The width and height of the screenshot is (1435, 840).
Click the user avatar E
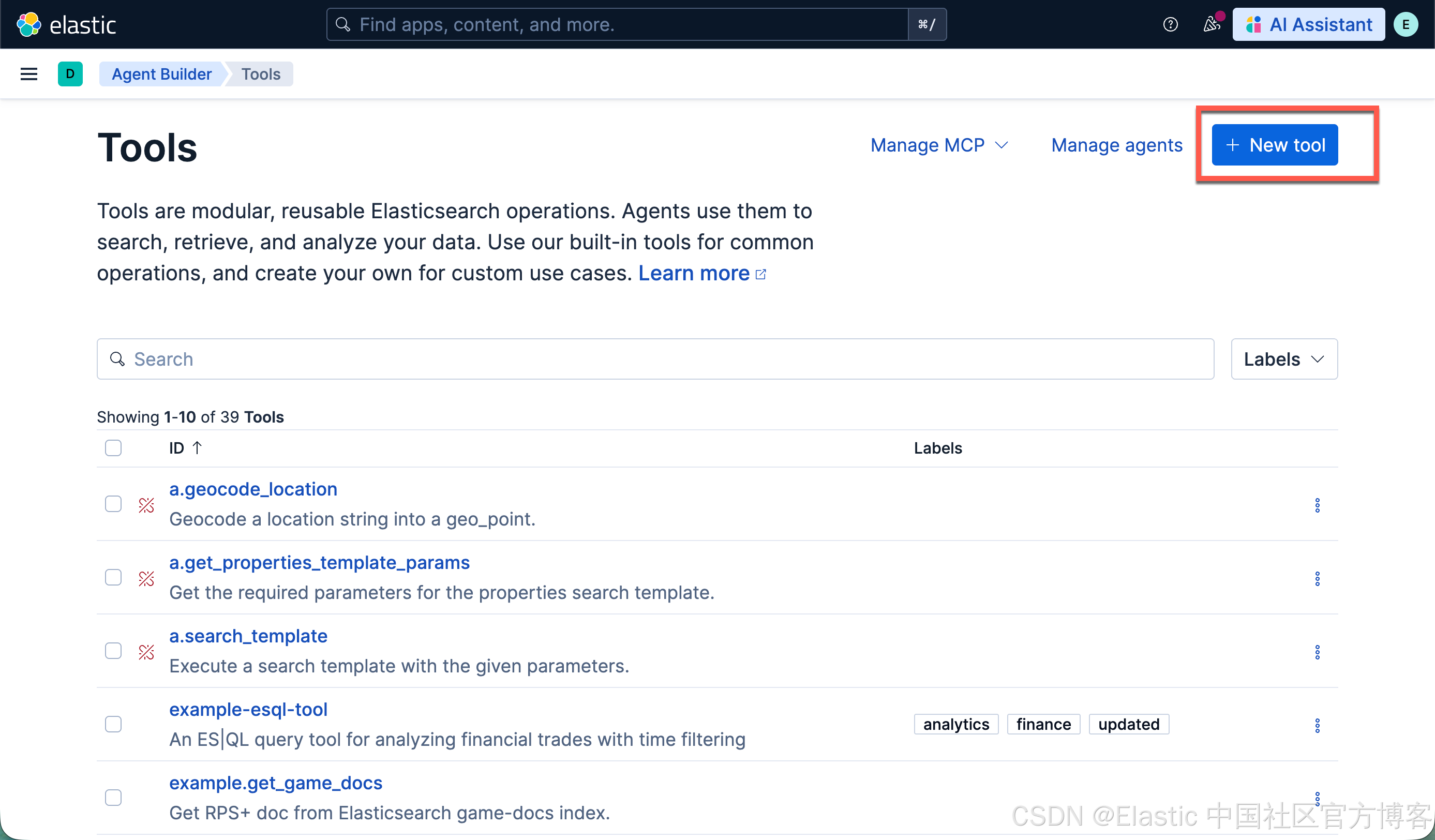point(1406,24)
